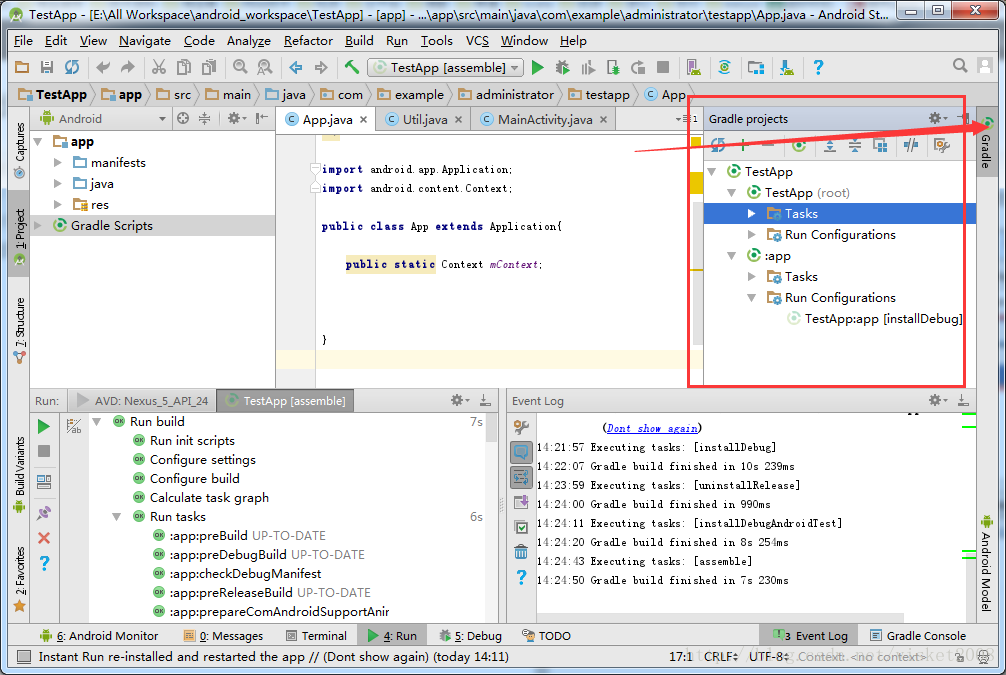
Task: Click Execute Gradle Task icon in Gradle panel
Action: [799, 146]
